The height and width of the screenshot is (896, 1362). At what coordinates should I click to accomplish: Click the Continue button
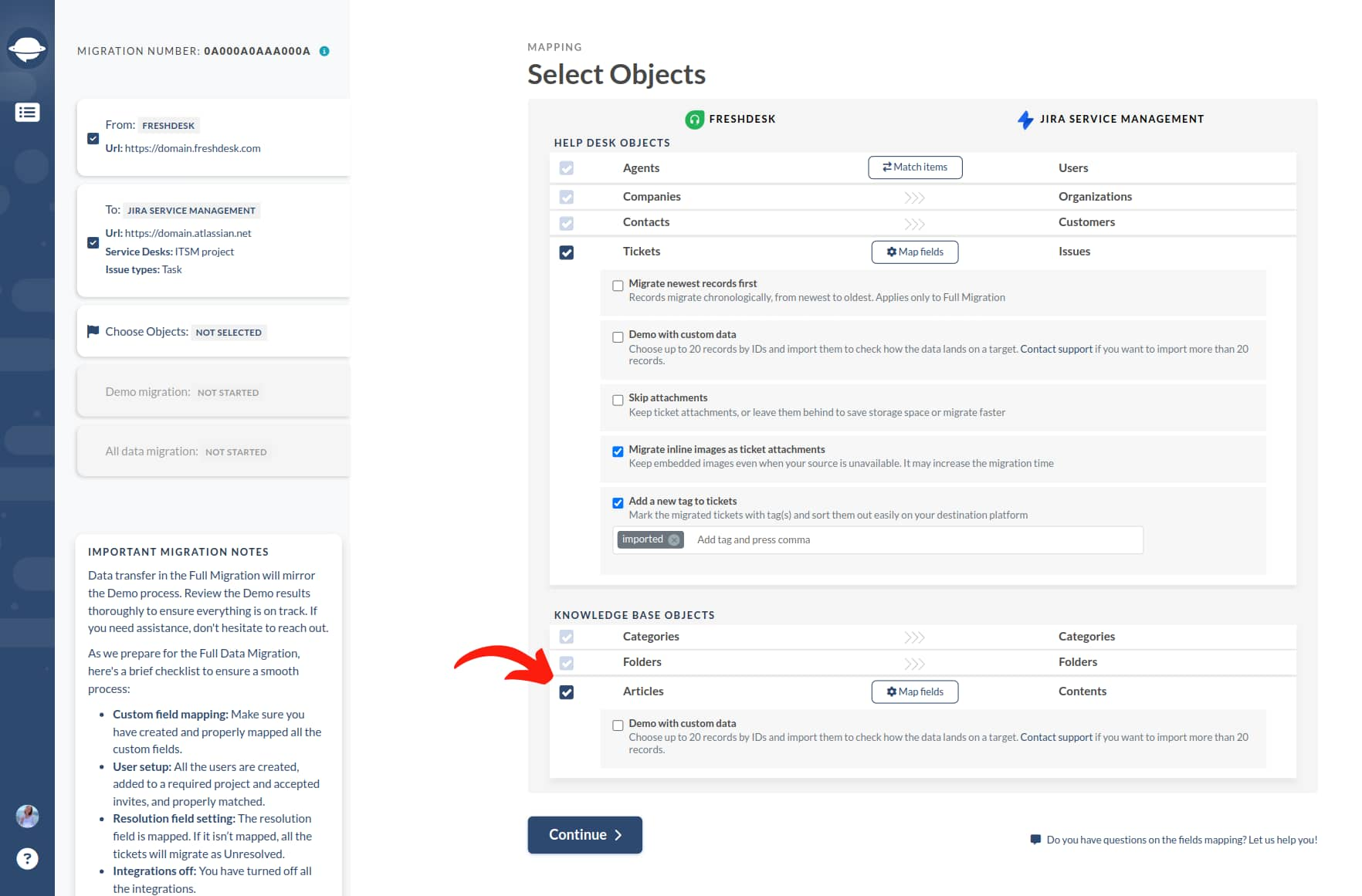pyautogui.click(x=584, y=835)
